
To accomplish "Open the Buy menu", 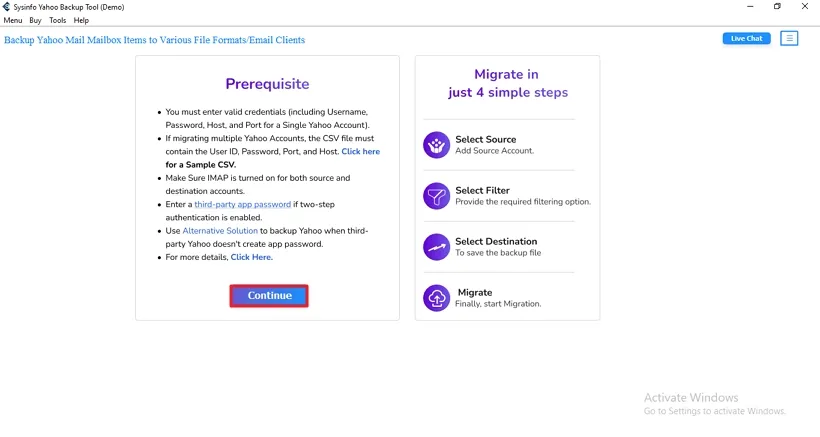I will pyautogui.click(x=36, y=20).
